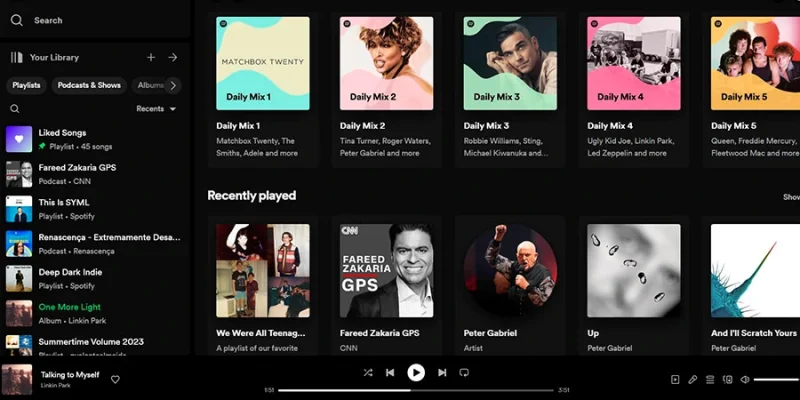This screenshot has width=800, height=400.
Task: Click the Daily Mix 3 title link
Action: tap(486, 126)
